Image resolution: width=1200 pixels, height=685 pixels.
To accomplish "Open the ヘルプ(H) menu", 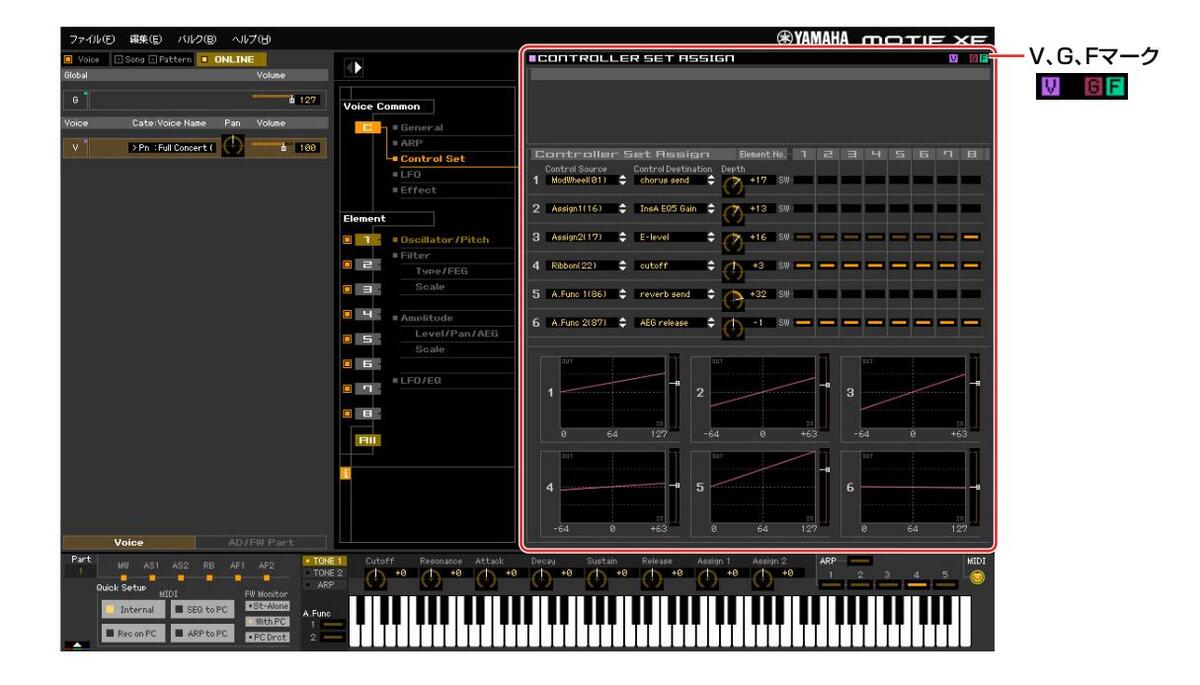I will point(251,39).
